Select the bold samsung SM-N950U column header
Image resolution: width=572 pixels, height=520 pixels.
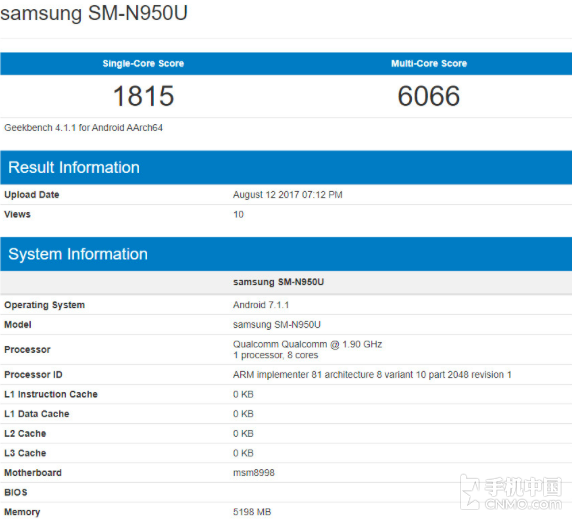(278, 282)
